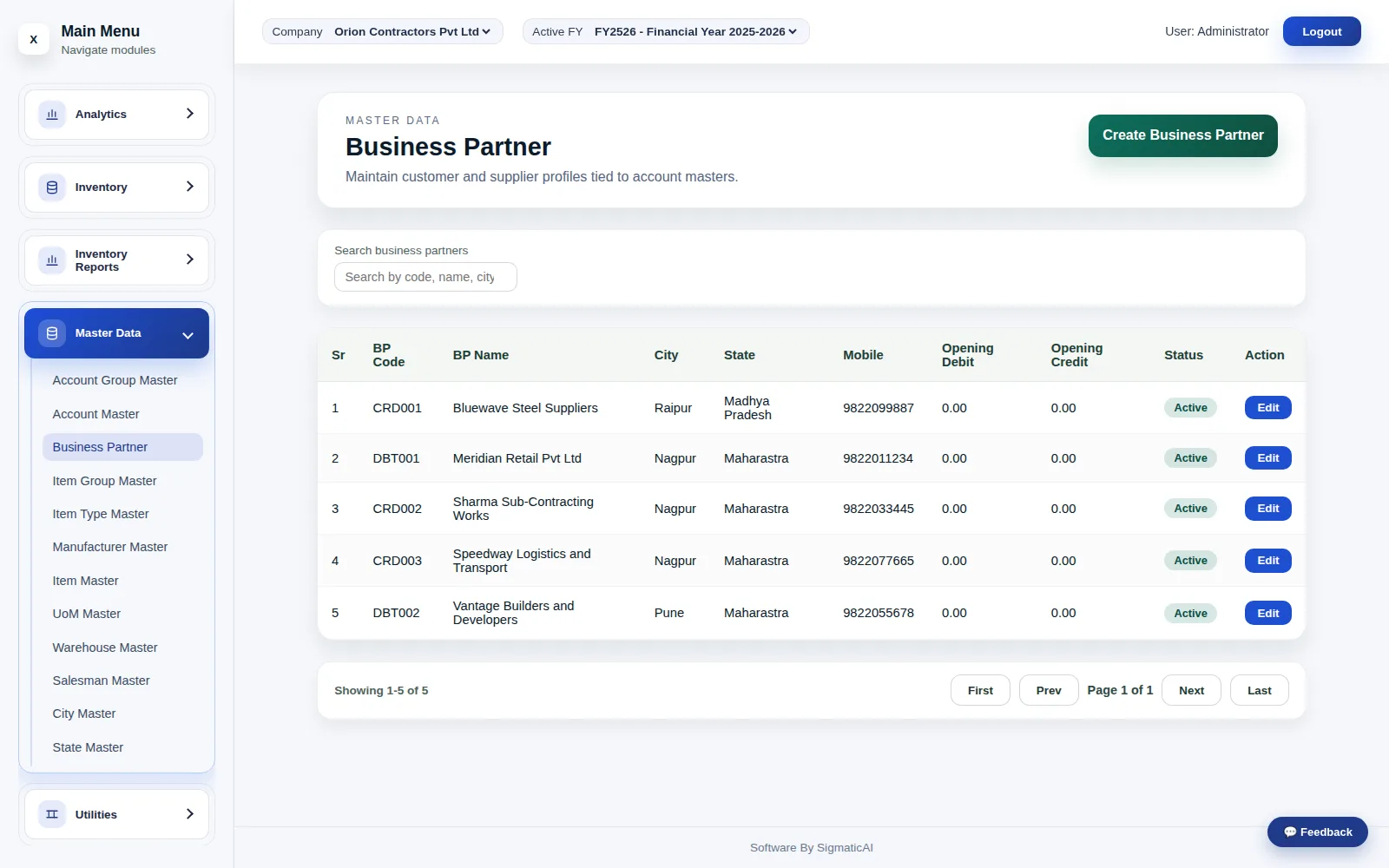Click the Active status for DBT002
Viewport: 1389px width, 868px height.
pos(1190,613)
